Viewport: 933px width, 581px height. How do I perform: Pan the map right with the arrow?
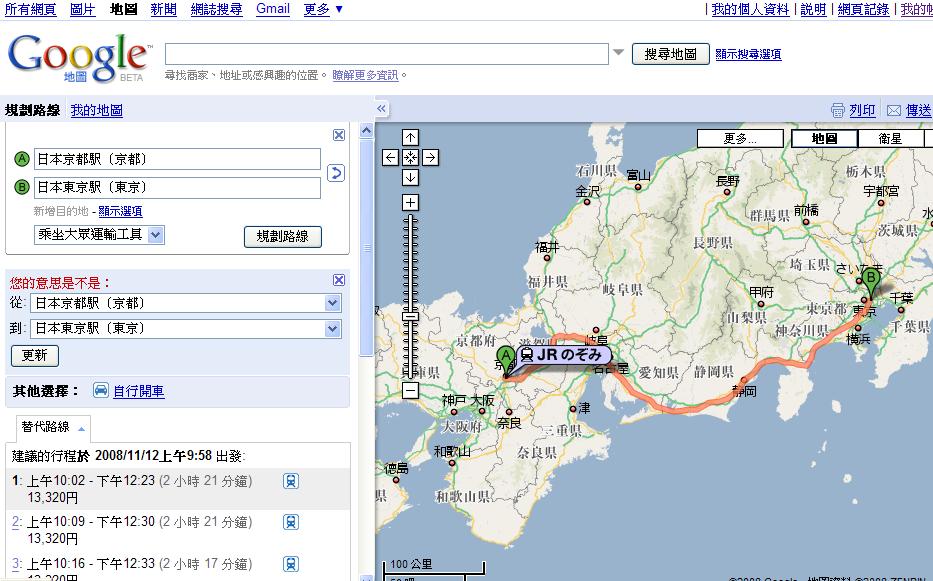click(430, 157)
